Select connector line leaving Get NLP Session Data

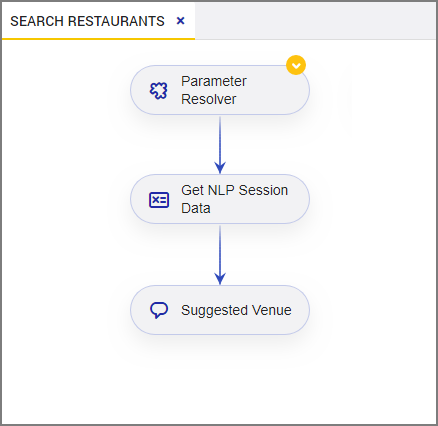[x=220, y=249]
